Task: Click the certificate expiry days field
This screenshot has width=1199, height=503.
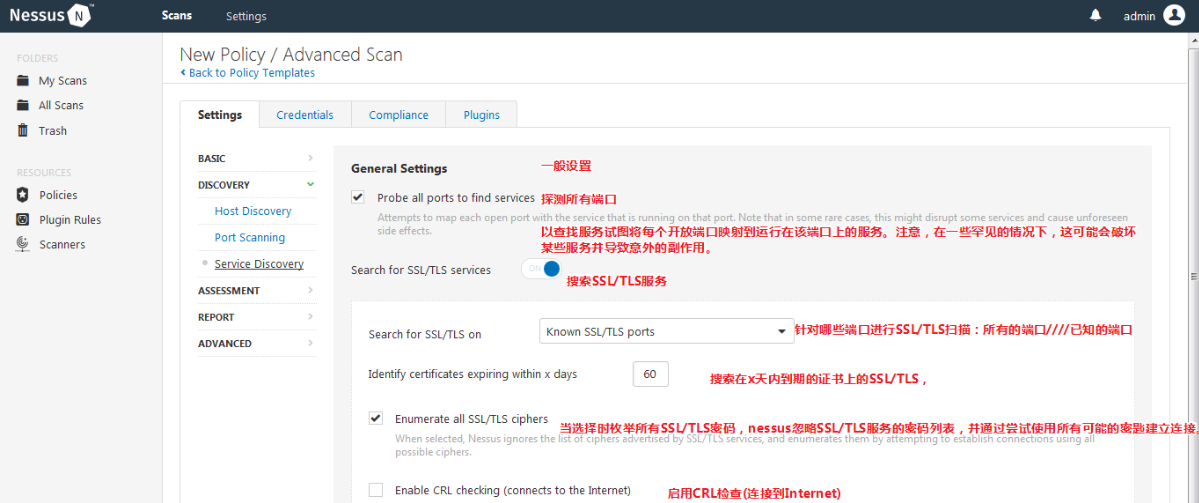Action: [651, 375]
